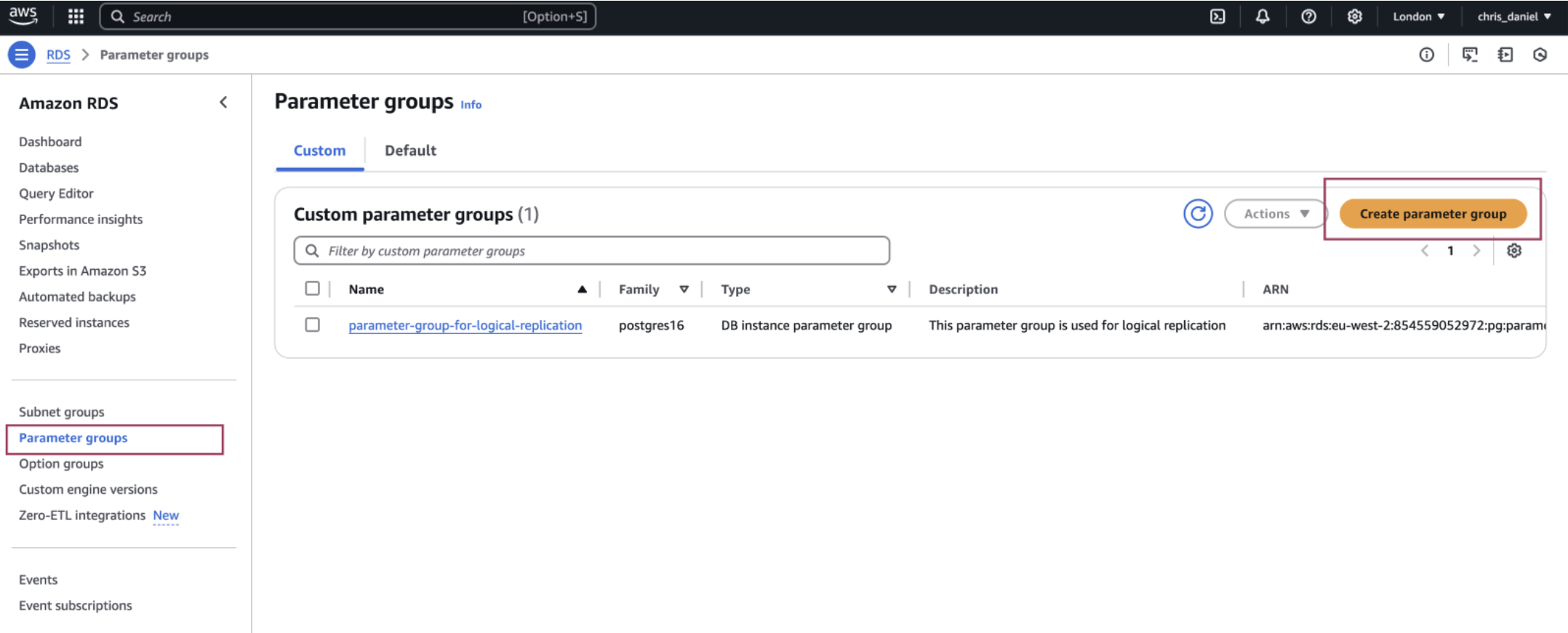This screenshot has height=633, width=1568.
Task: Focus the AWS top search box
Action: 348,17
